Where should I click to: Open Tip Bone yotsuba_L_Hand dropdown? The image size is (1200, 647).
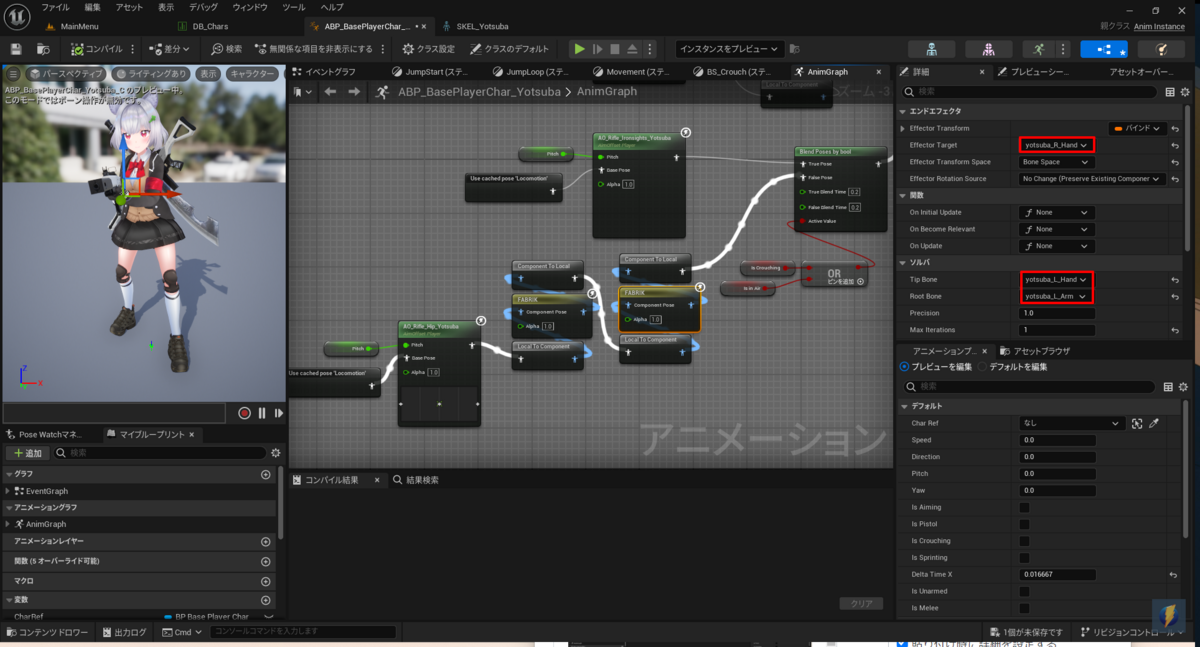coord(1056,280)
